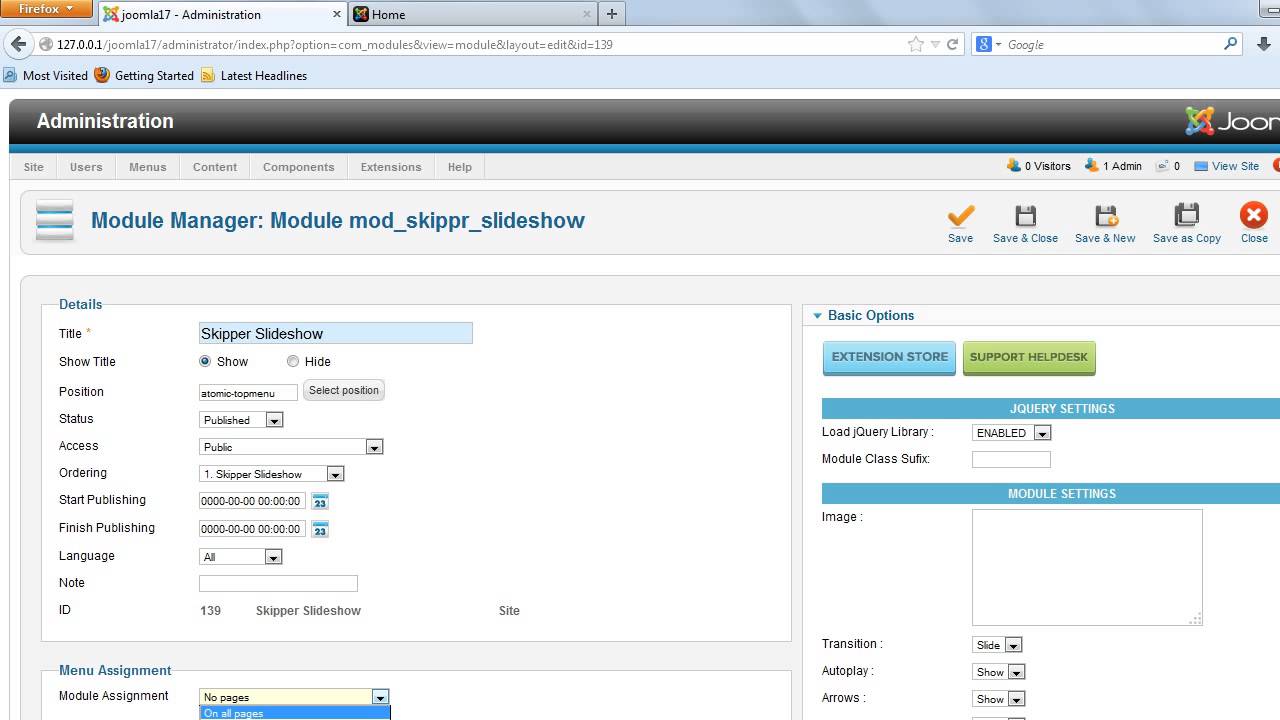Click the Title field containing Skipper Slideshow
This screenshot has height=720, width=1280.
(335, 333)
